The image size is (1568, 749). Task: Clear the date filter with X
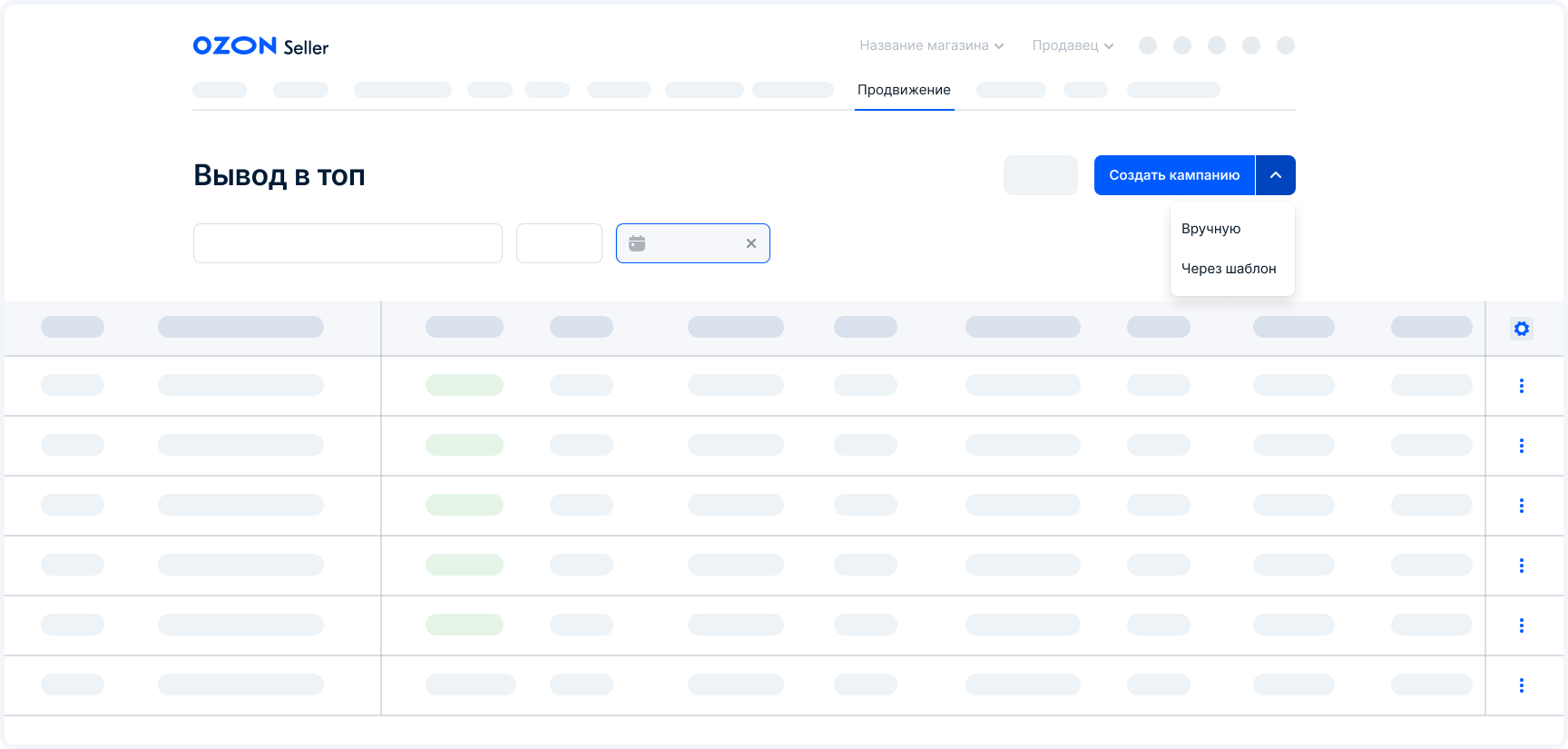(x=751, y=243)
